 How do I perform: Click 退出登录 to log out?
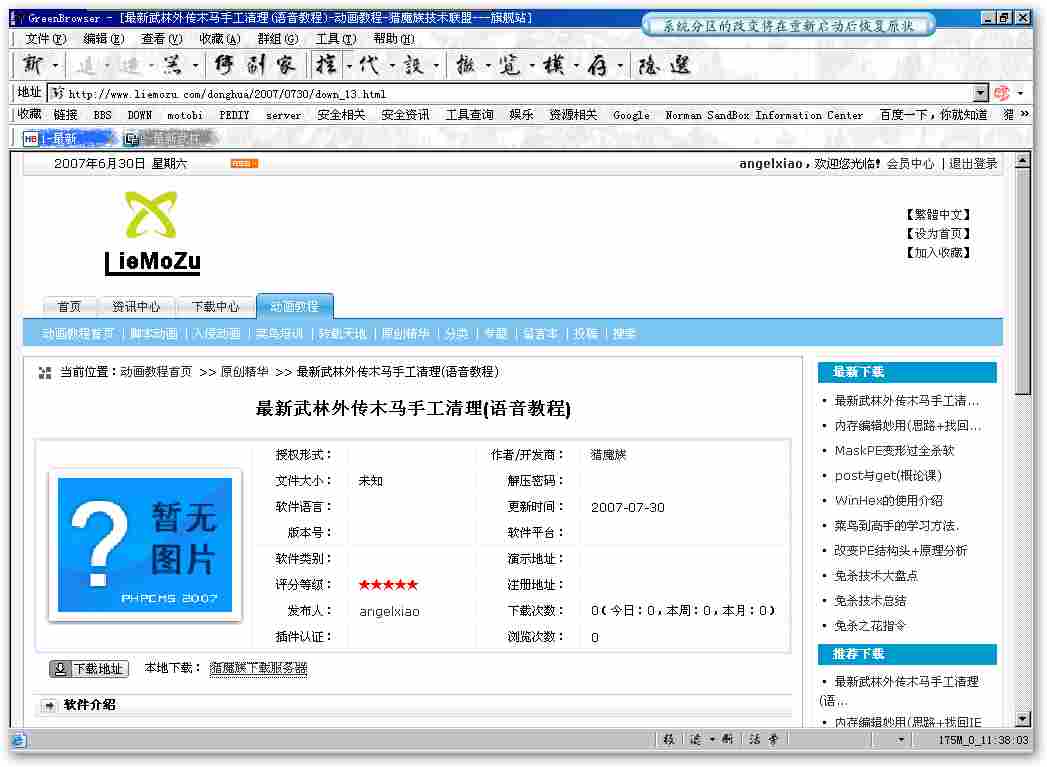pyautogui.click(x=973, y=163)
